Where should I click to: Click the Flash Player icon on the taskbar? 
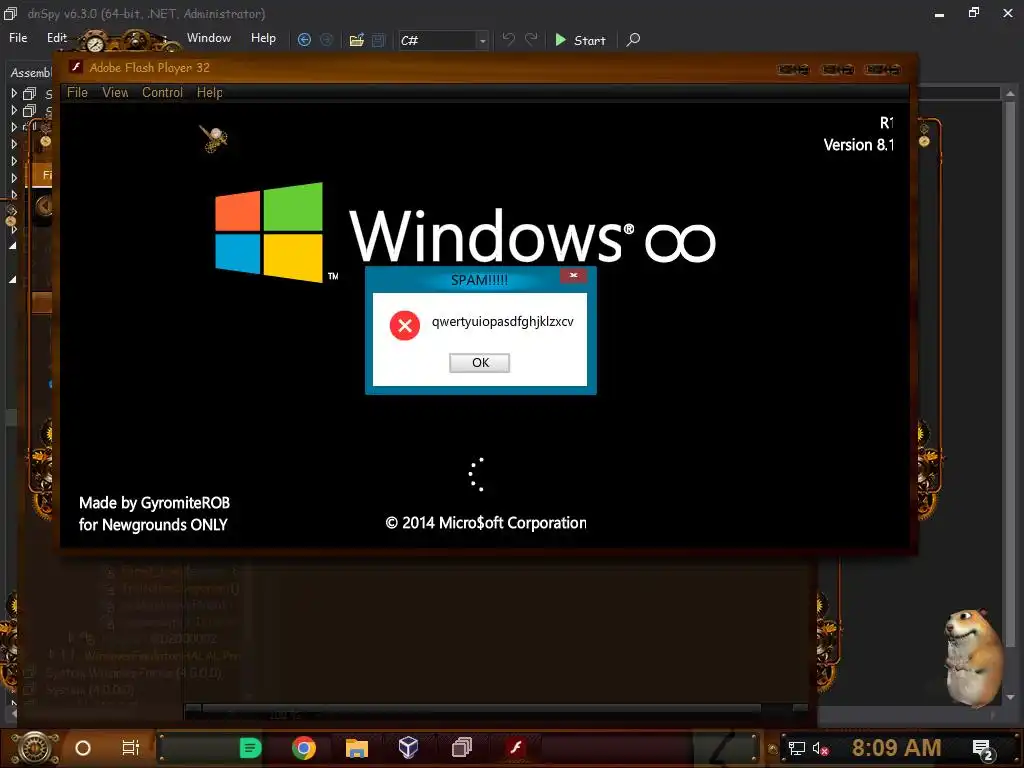pyautogui.click(x=516, y=747)
